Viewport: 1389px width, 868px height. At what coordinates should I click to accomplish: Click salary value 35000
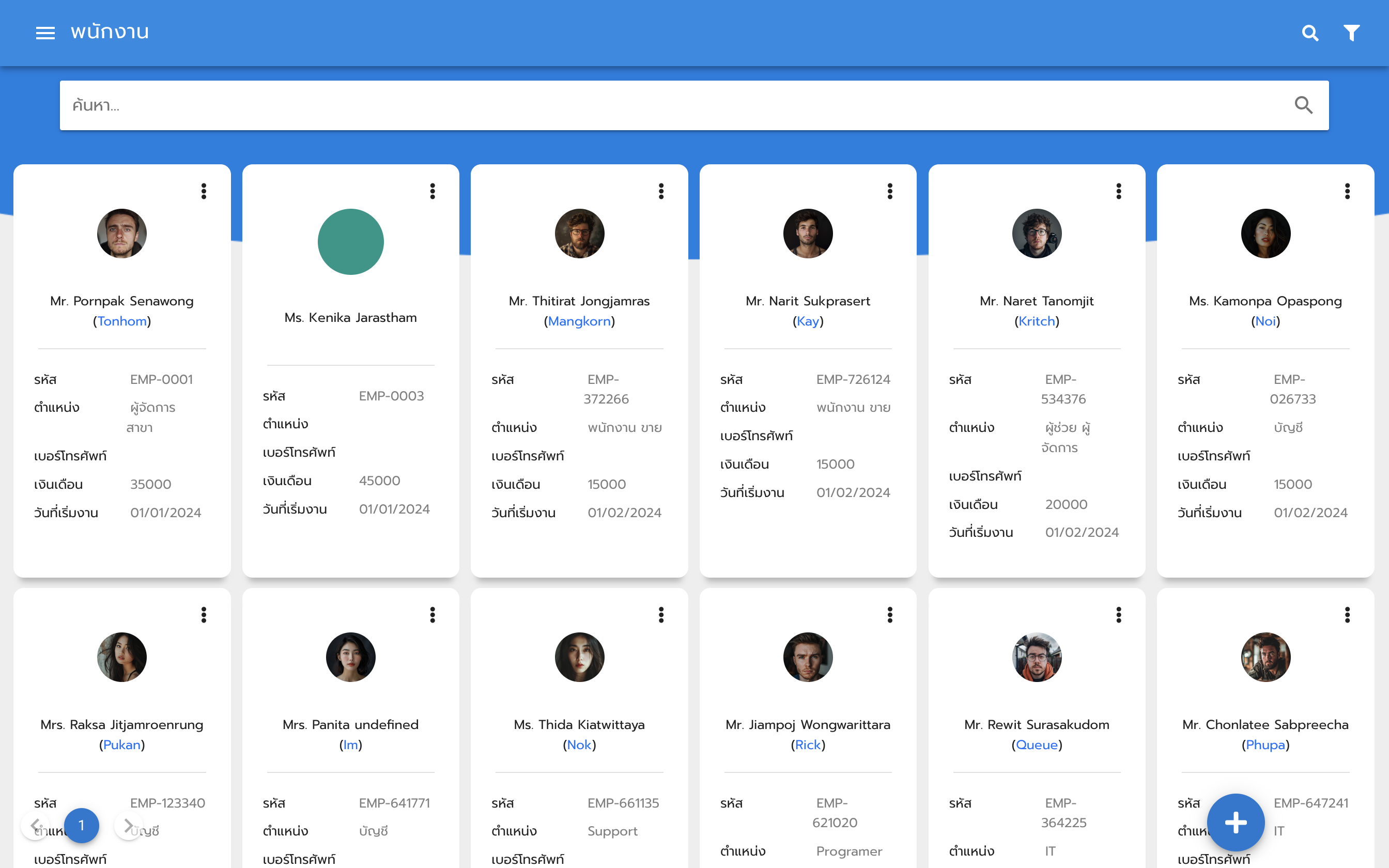coord(150,484)
